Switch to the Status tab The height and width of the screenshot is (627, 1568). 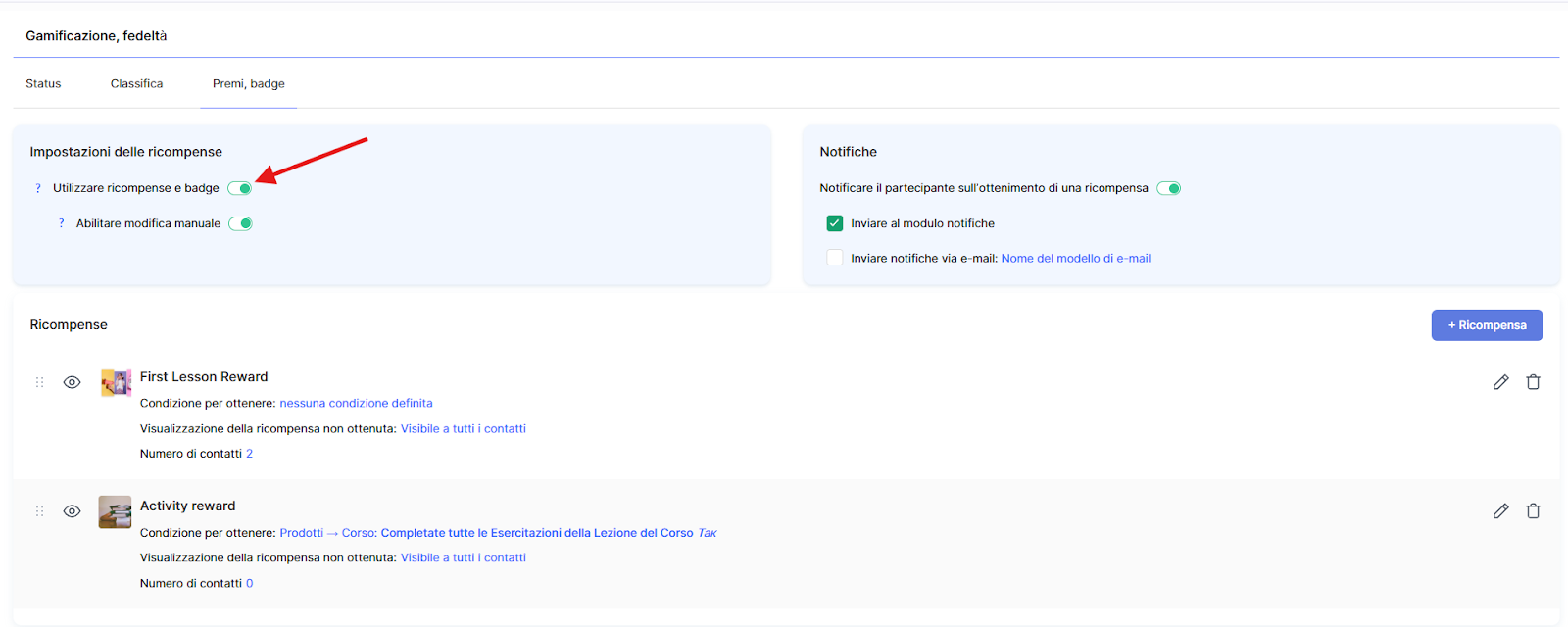[x=43, y=84]
